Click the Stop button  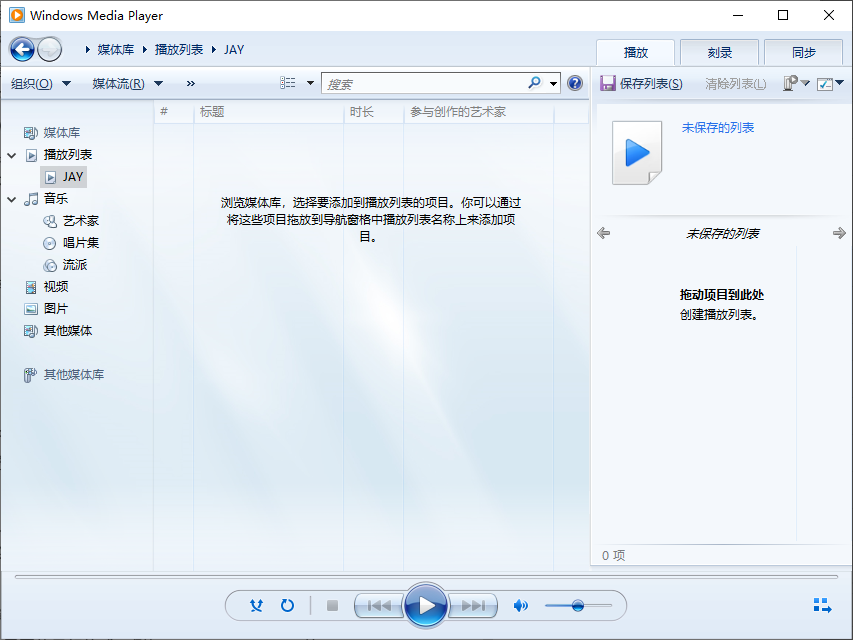332,605
